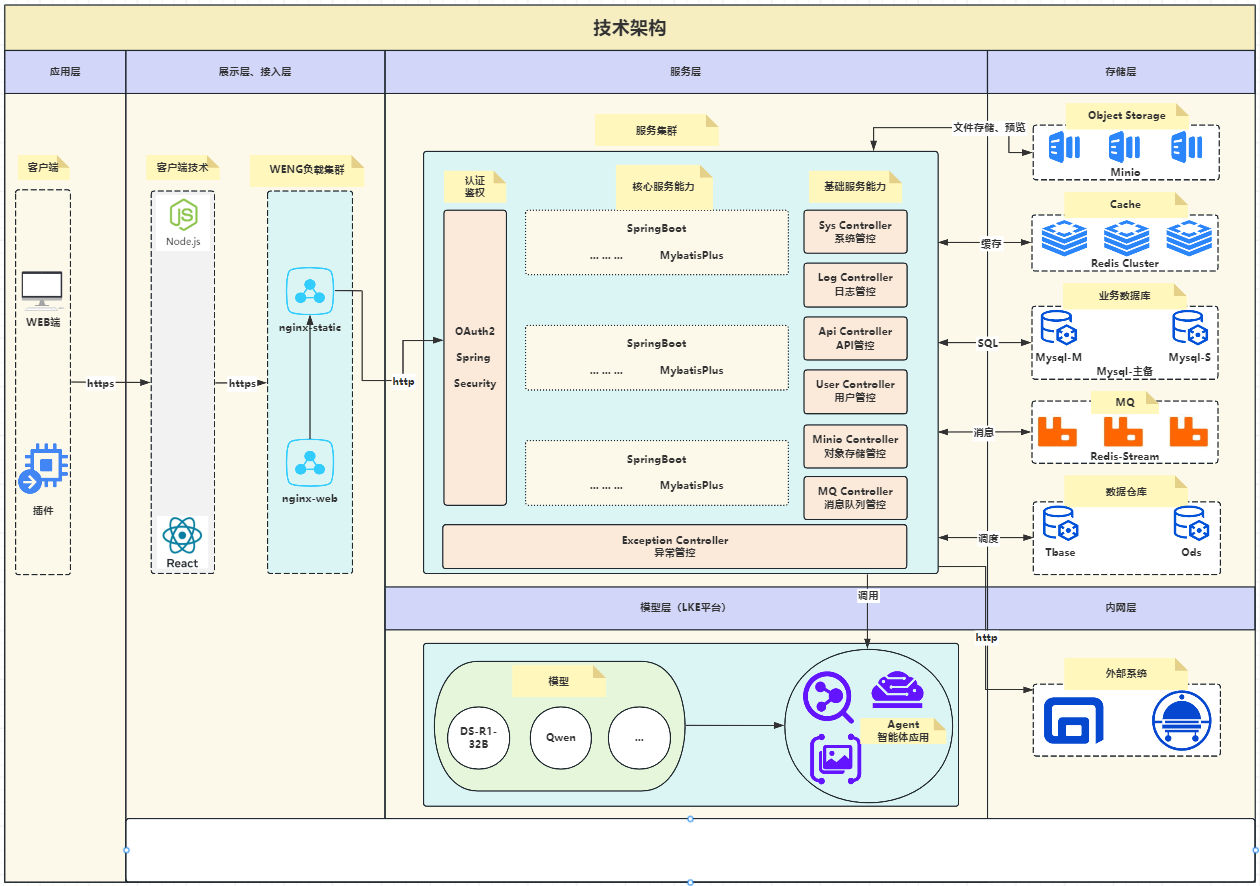Viewport: 1260px width, 886px height.
Task: Click the Mysql-M database icon
Action: pyautogui.click(x=1058, y=329)
